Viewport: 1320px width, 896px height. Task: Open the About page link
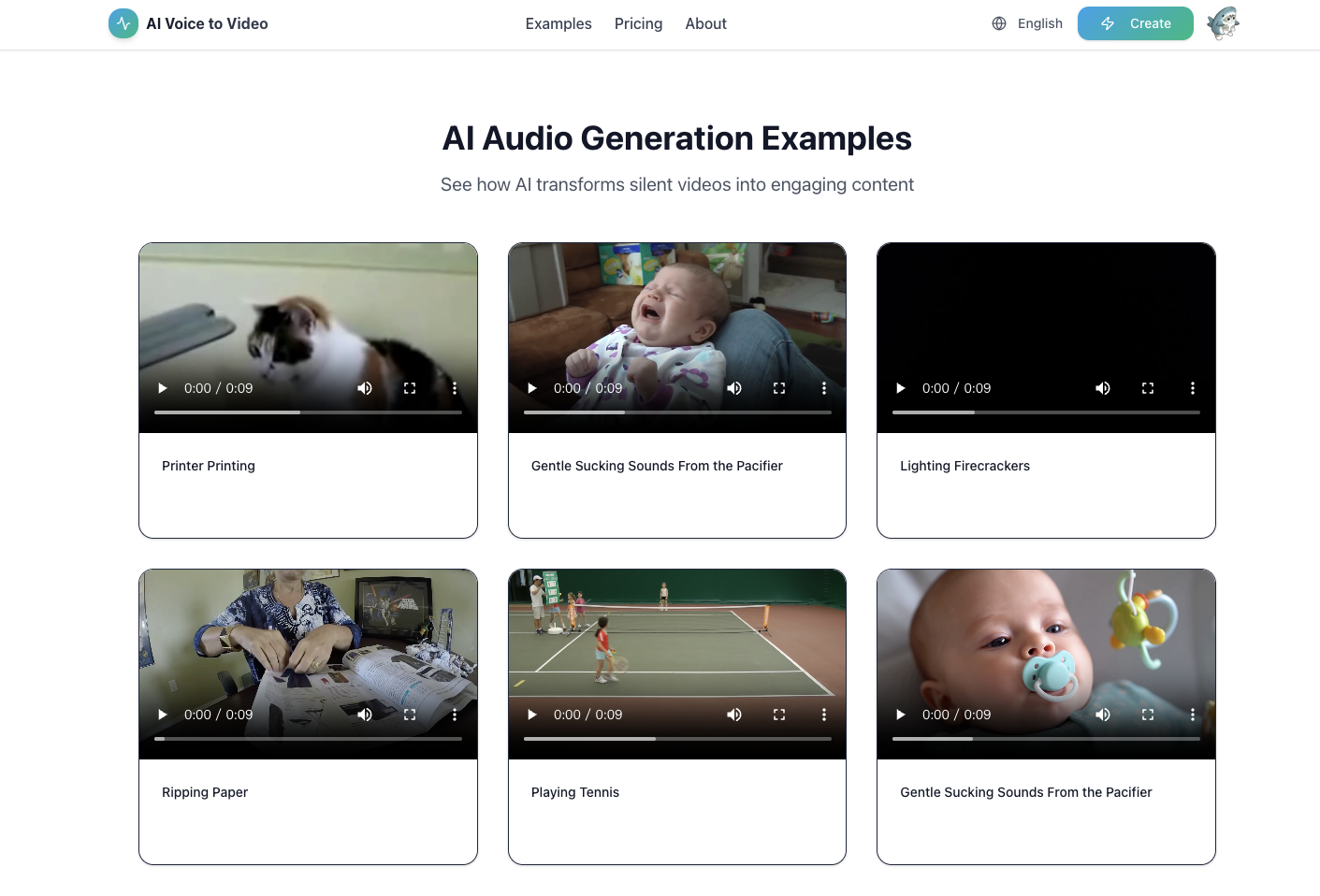tap(705, 23)
